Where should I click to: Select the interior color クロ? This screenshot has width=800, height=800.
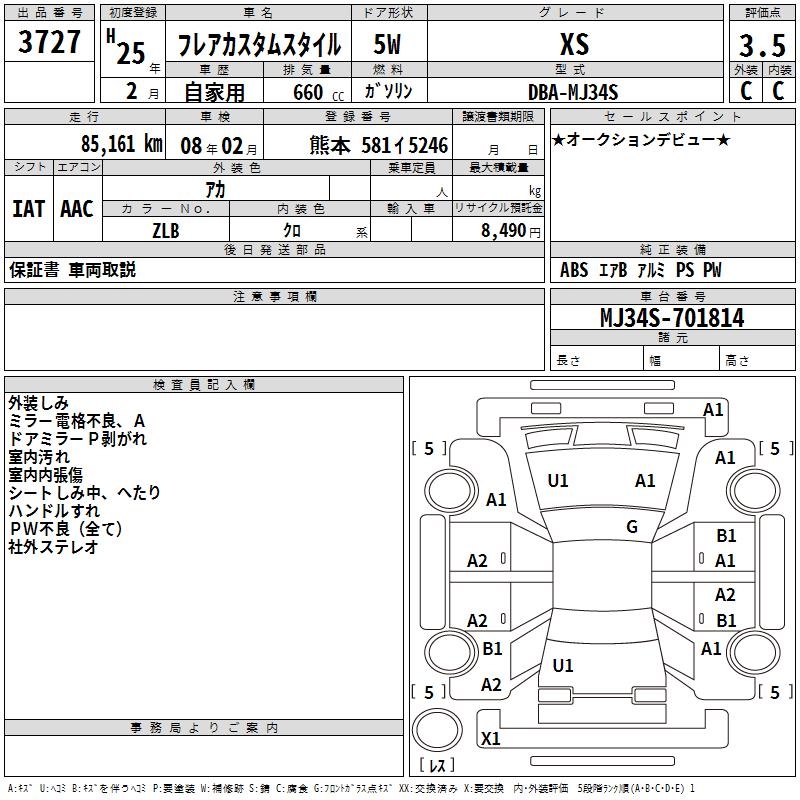point(292,231)
